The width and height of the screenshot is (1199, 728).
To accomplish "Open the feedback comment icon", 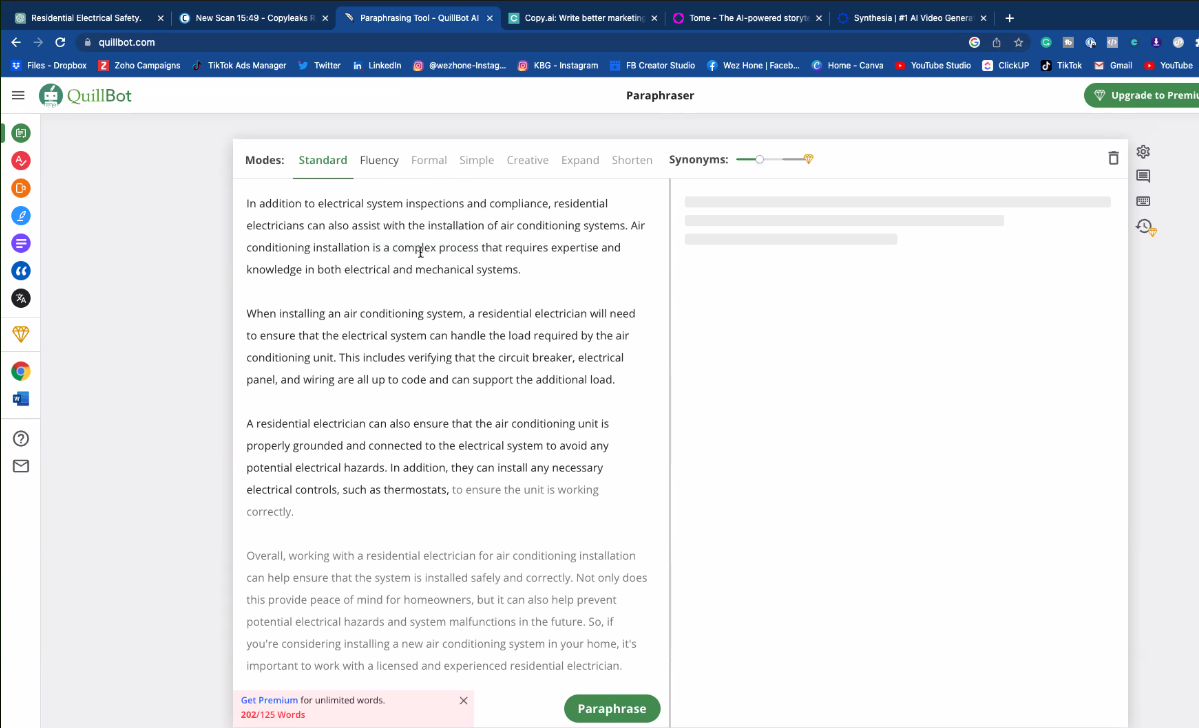I will (x=1143, y=176).
